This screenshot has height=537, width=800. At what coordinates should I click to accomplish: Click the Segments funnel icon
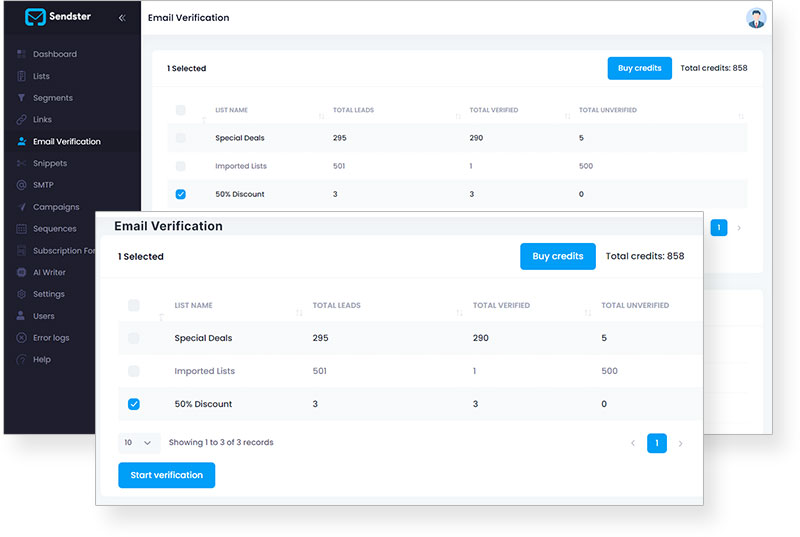point(21,97)
